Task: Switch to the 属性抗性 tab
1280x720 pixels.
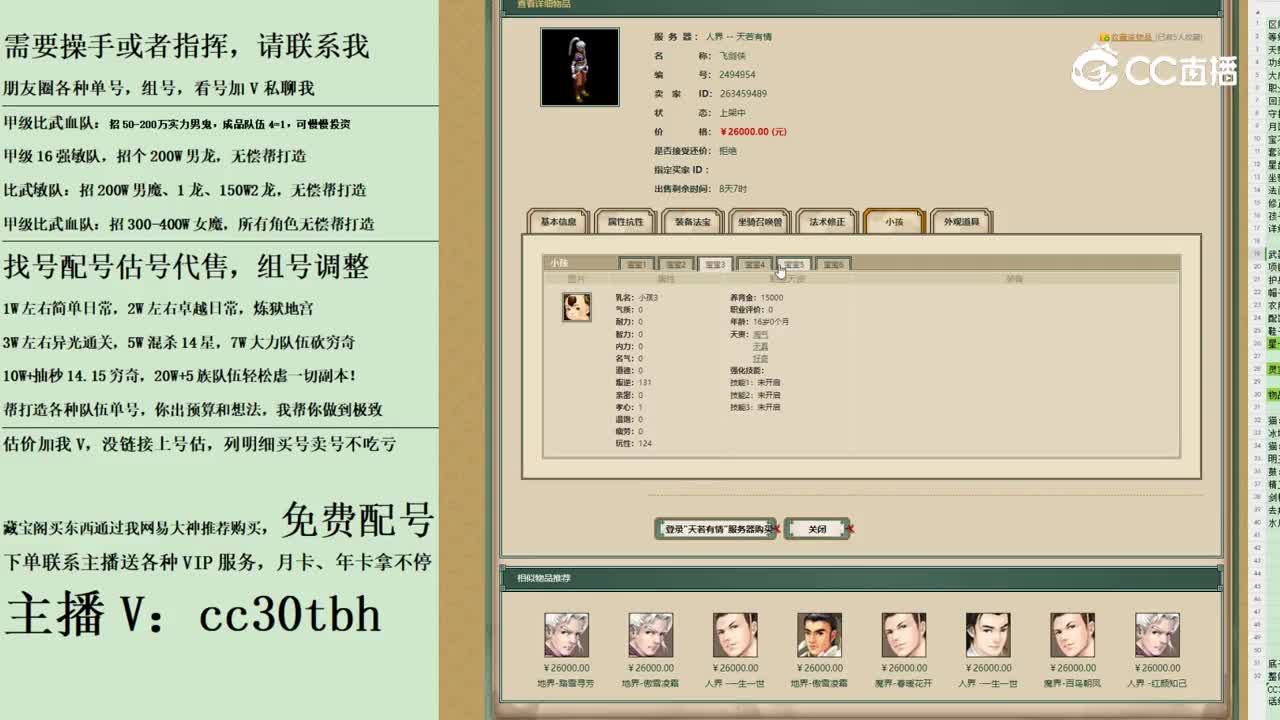Action: click(x=625, y=222)
